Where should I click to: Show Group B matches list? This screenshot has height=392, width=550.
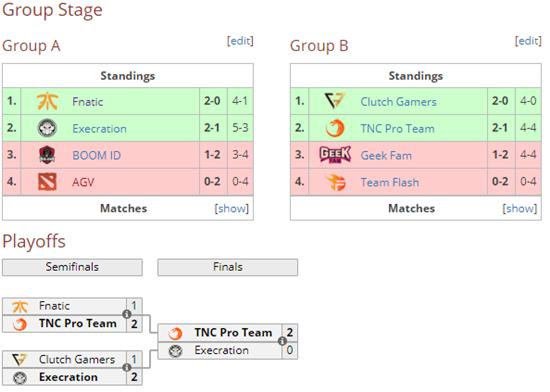click(x=519, y=208)
